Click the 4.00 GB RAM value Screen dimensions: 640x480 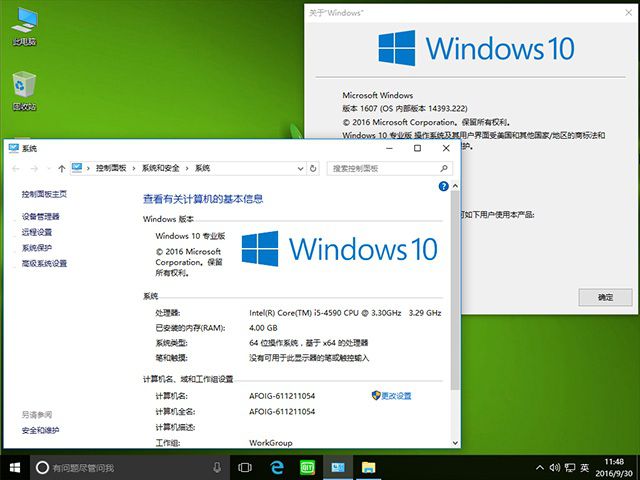[263, 328]
